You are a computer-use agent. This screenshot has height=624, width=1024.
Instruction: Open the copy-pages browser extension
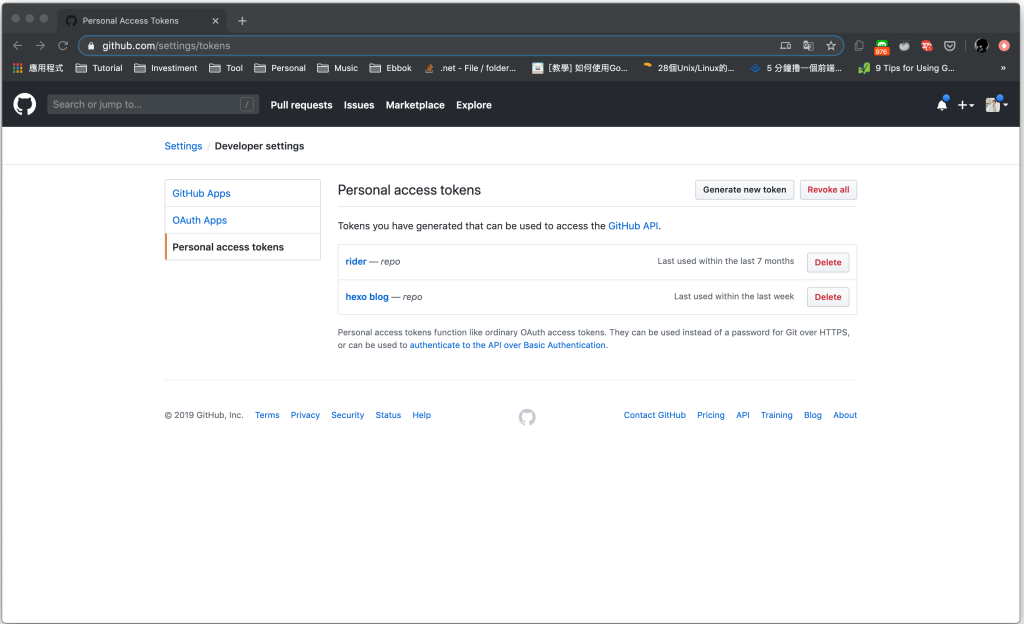859,46
